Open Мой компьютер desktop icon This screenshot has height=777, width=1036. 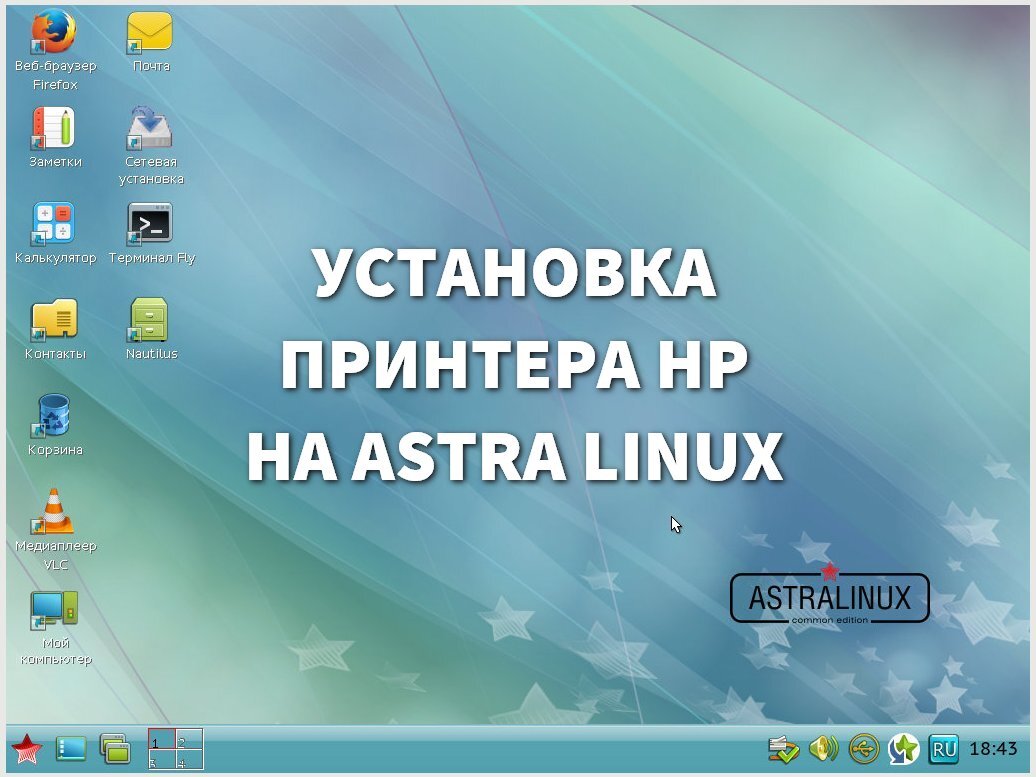tap(54, 609)
